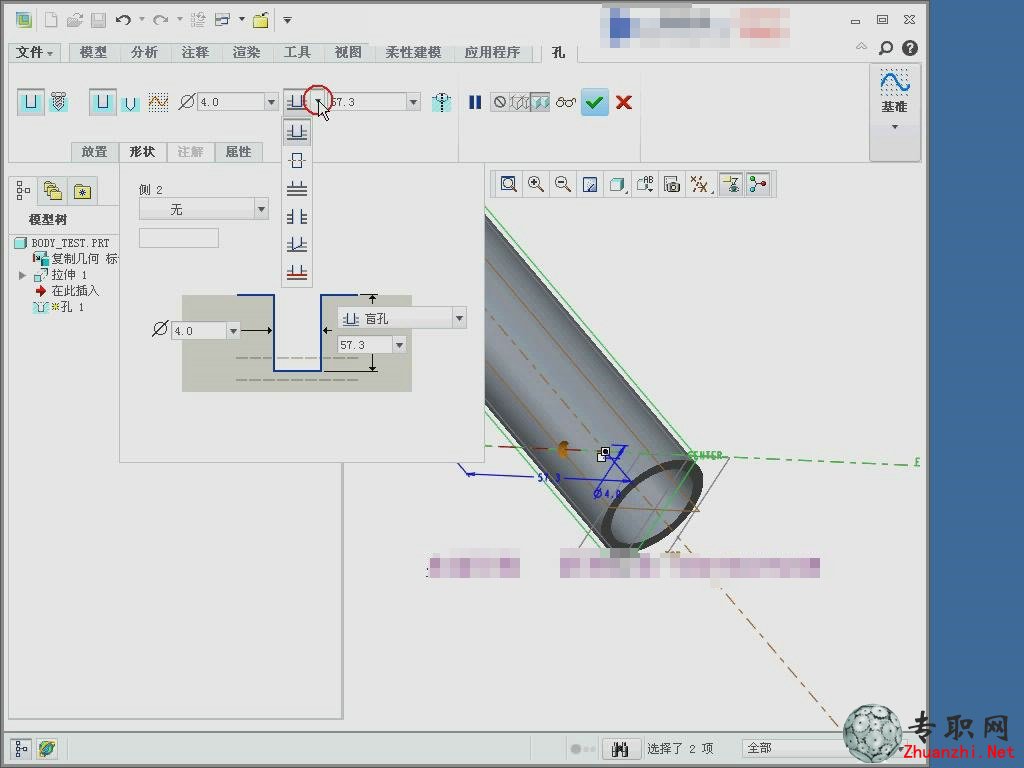The image size is (1024, 768).
Task: Show the folder browser tab icon
Action: [52, 191]
